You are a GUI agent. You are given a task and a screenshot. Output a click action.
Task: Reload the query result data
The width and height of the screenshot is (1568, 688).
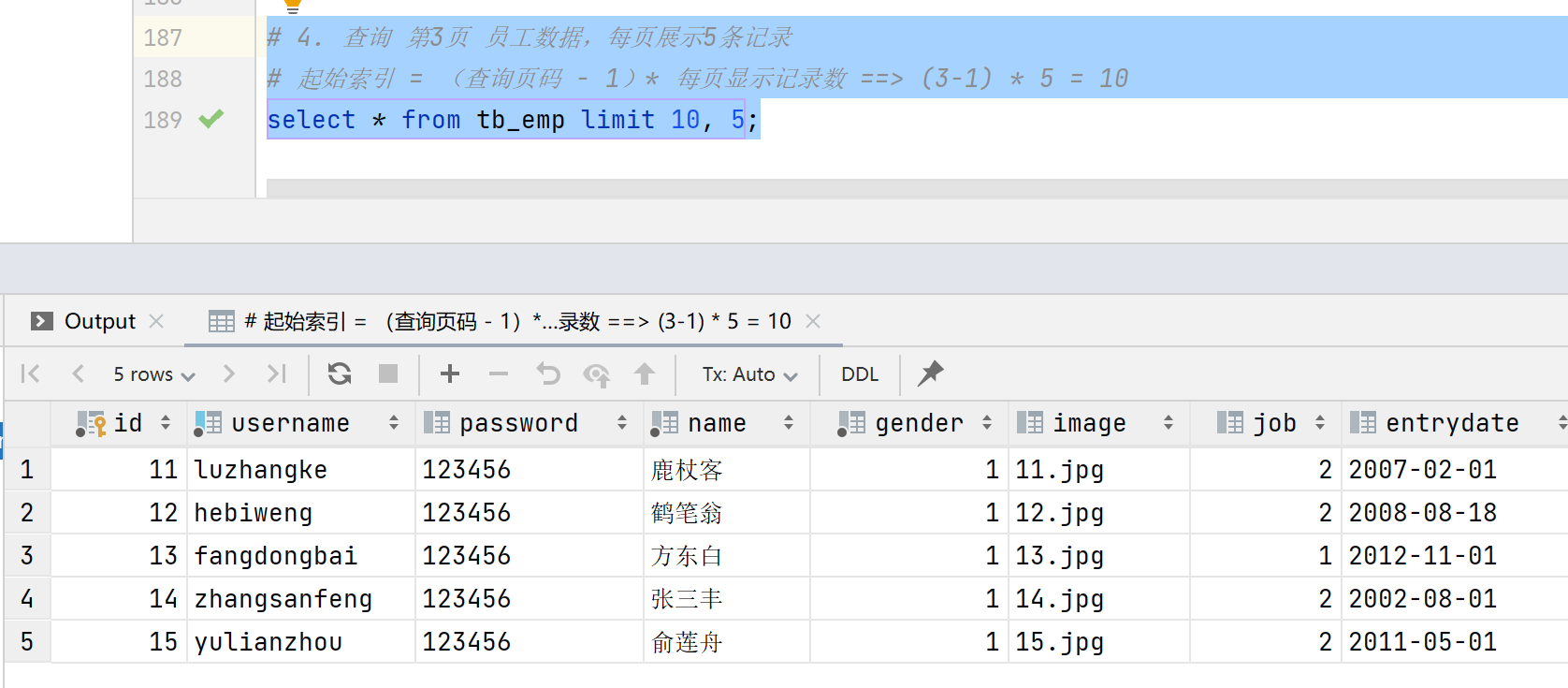click(x=340, y=374)
